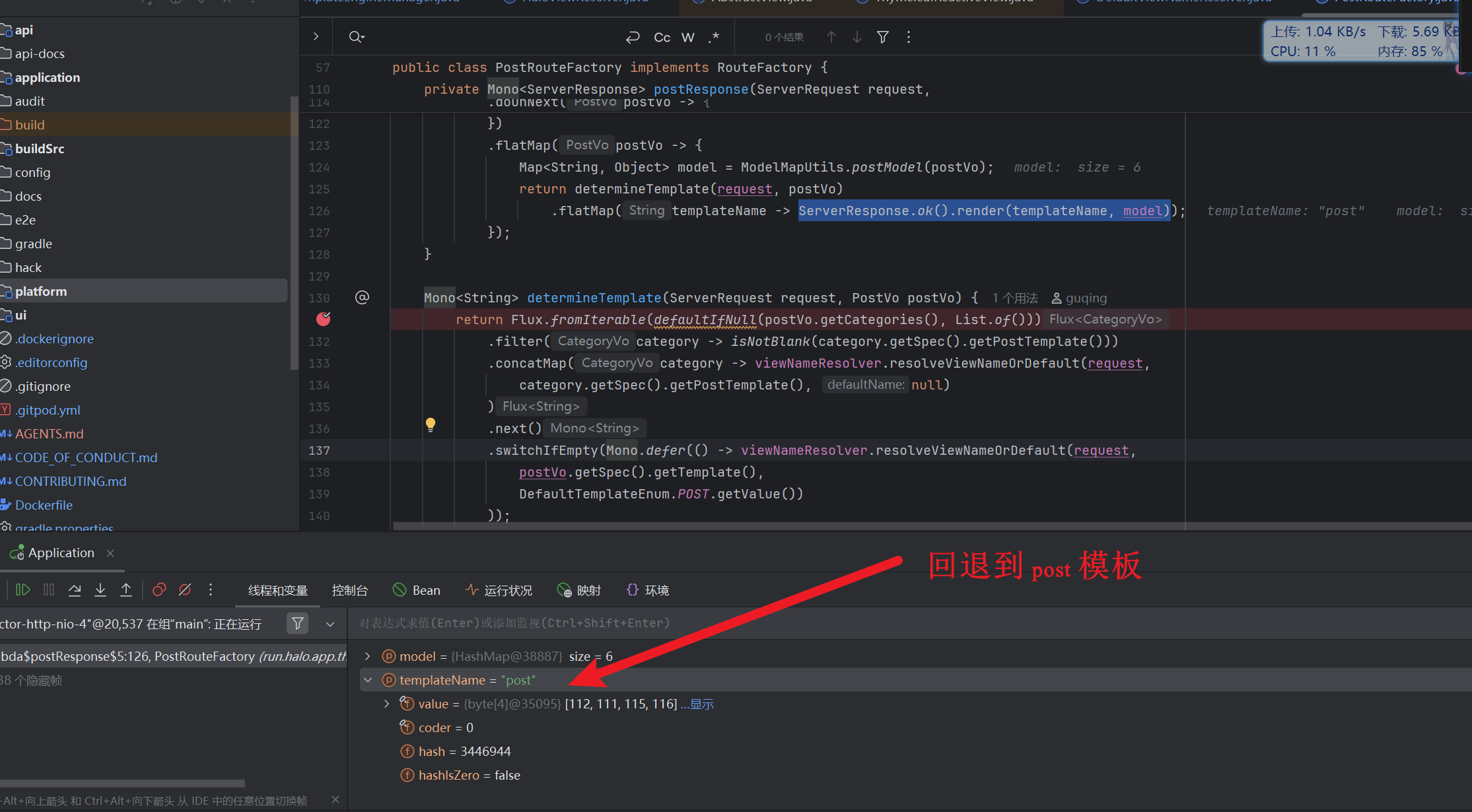Click the line 131 breakpoint marker
Viewport: 1472px width, 812px height.
pos(324,320)
